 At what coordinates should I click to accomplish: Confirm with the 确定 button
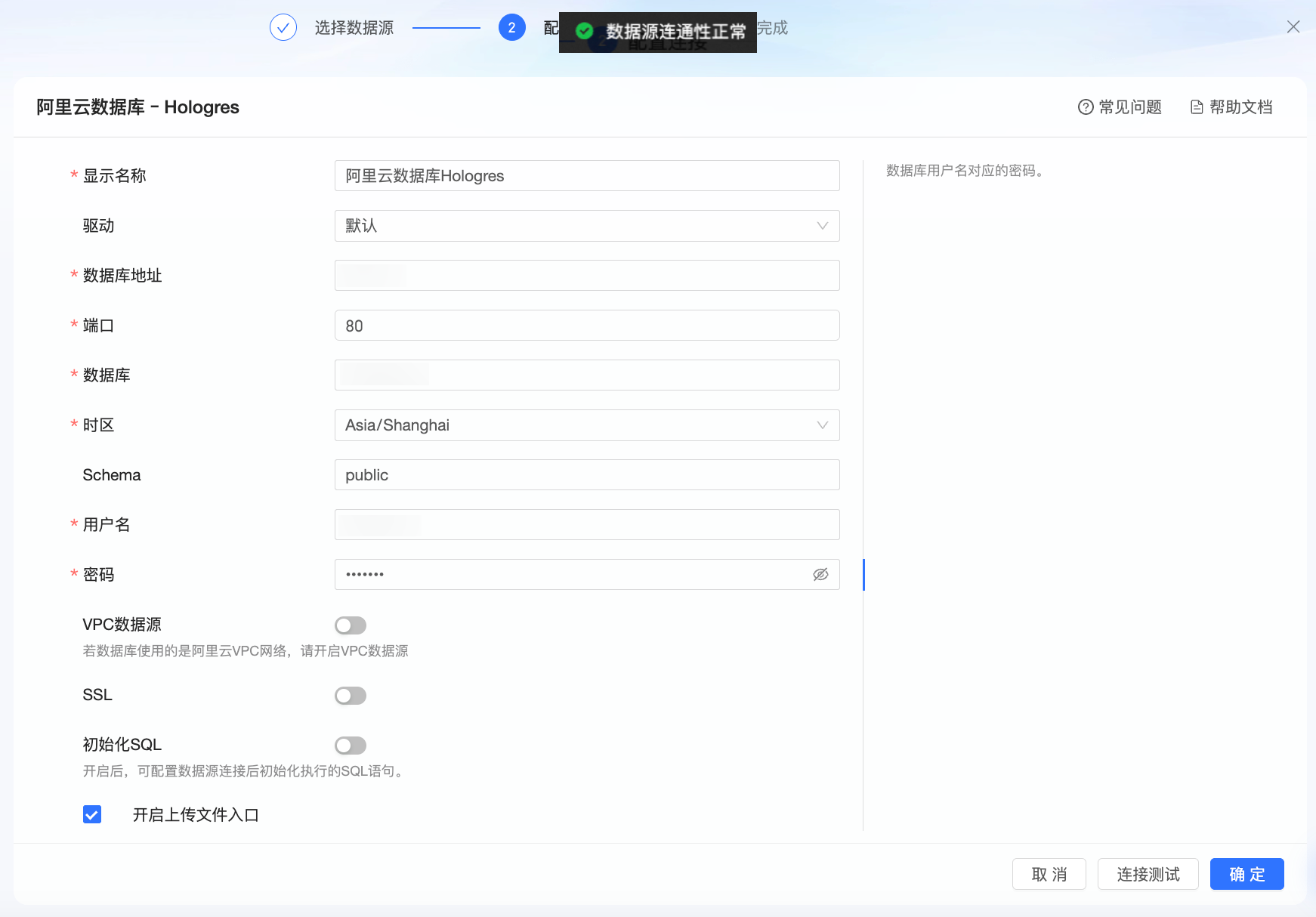(x=1247, y=874)
